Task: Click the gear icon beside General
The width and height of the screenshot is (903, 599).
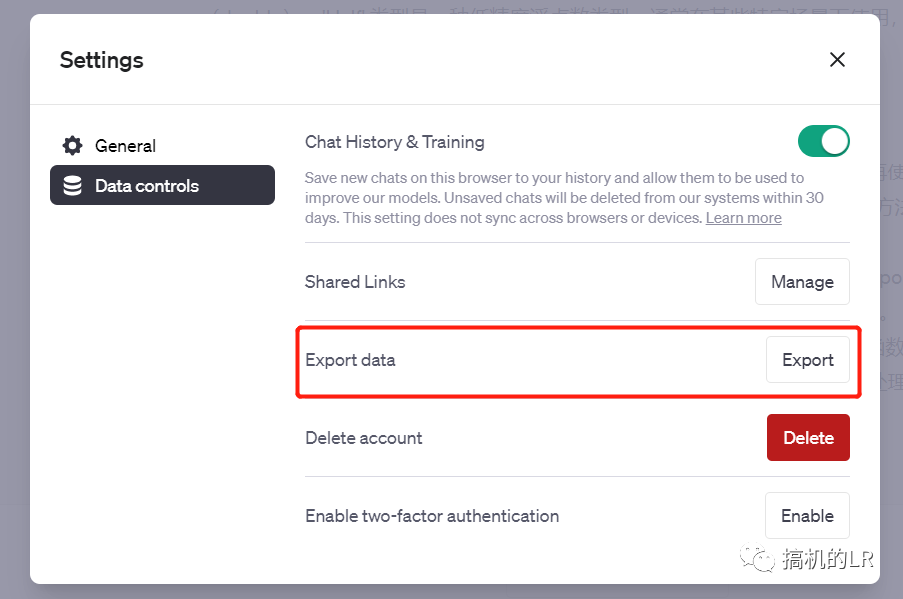Action: 72,146
